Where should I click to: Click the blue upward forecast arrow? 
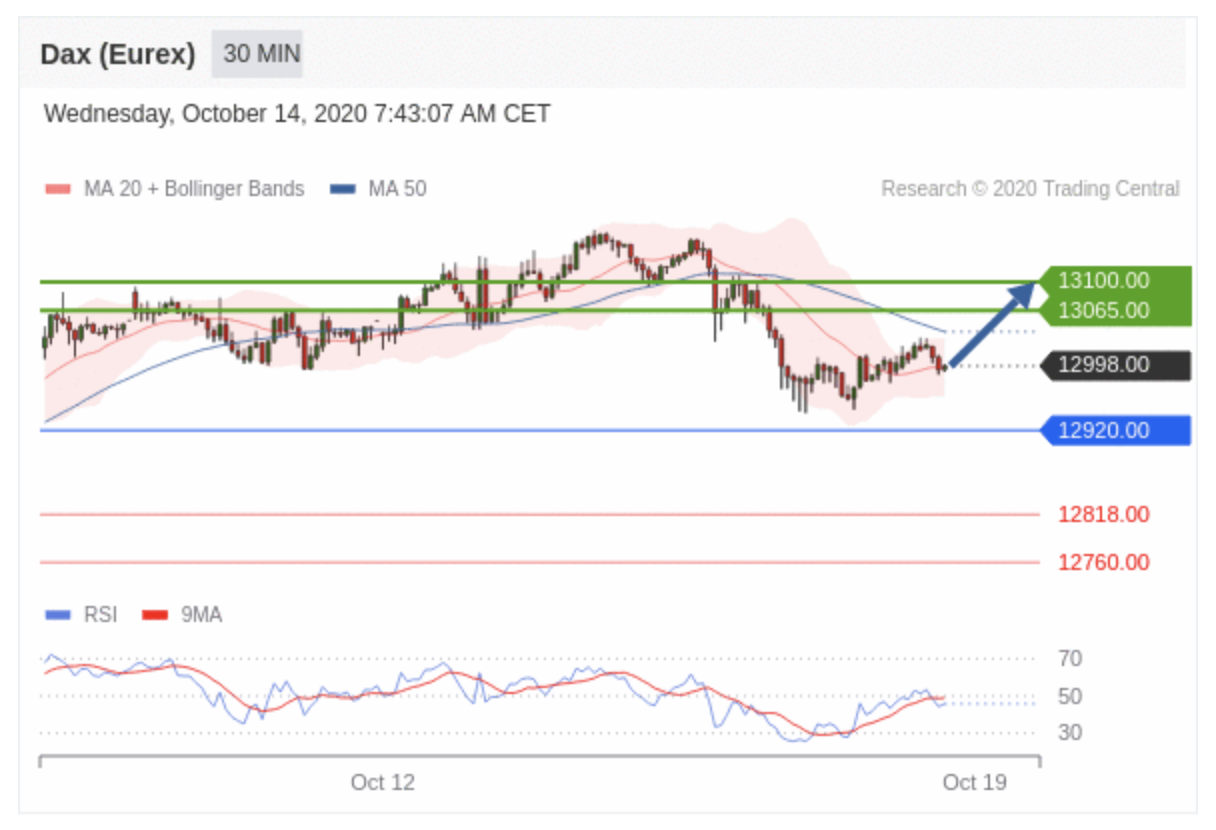coord(992,324)
